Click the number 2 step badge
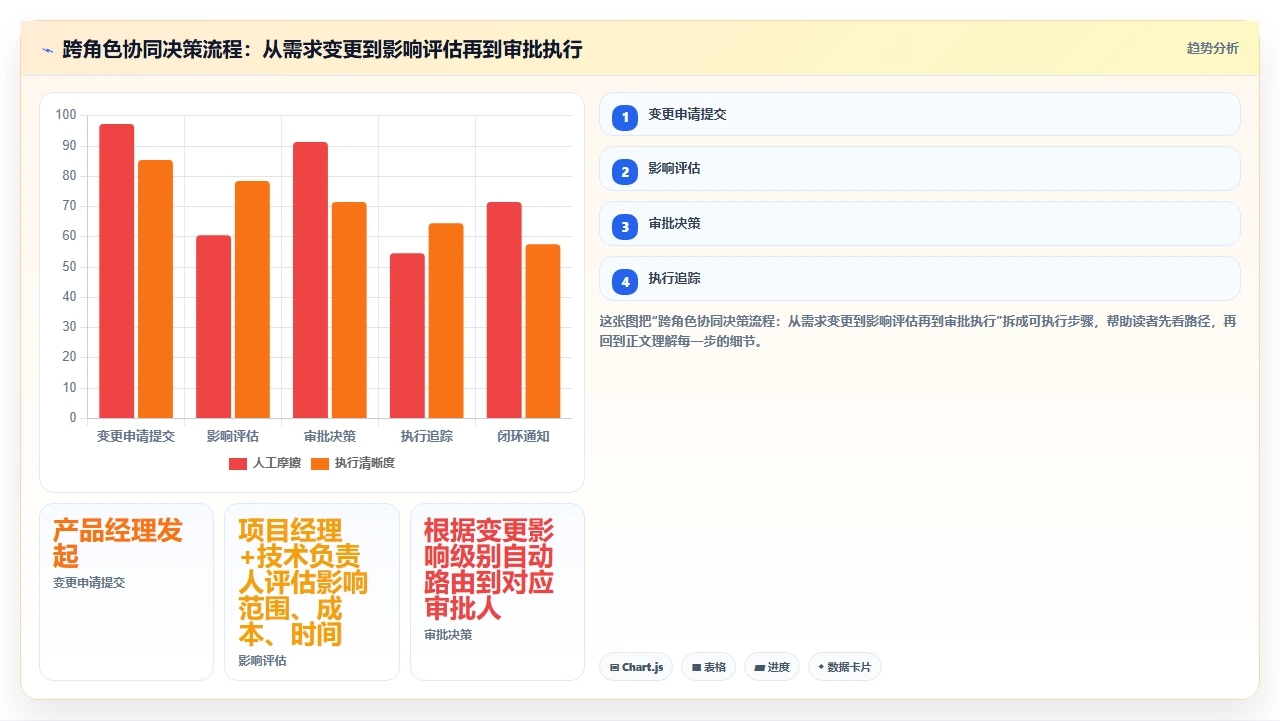The width and height of the screenshot is (1280, 721). [625, 172]
